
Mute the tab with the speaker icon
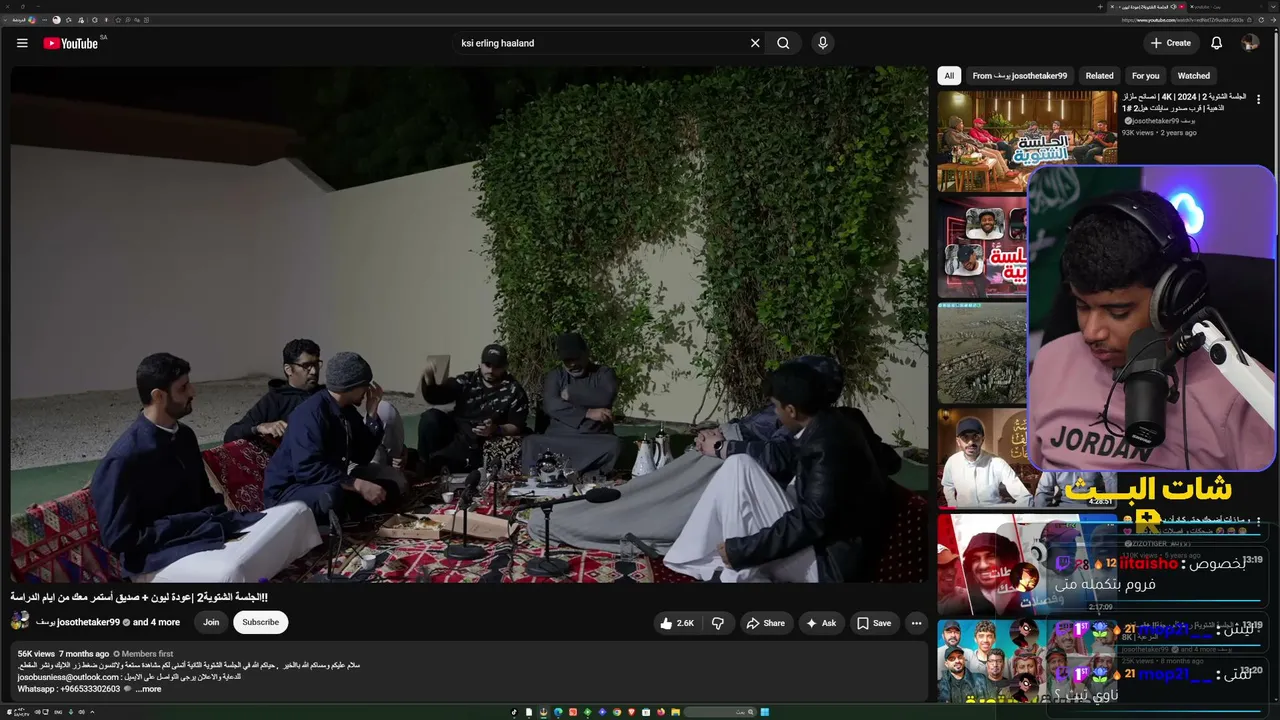pyautogui.click(x=1173, y=7)
